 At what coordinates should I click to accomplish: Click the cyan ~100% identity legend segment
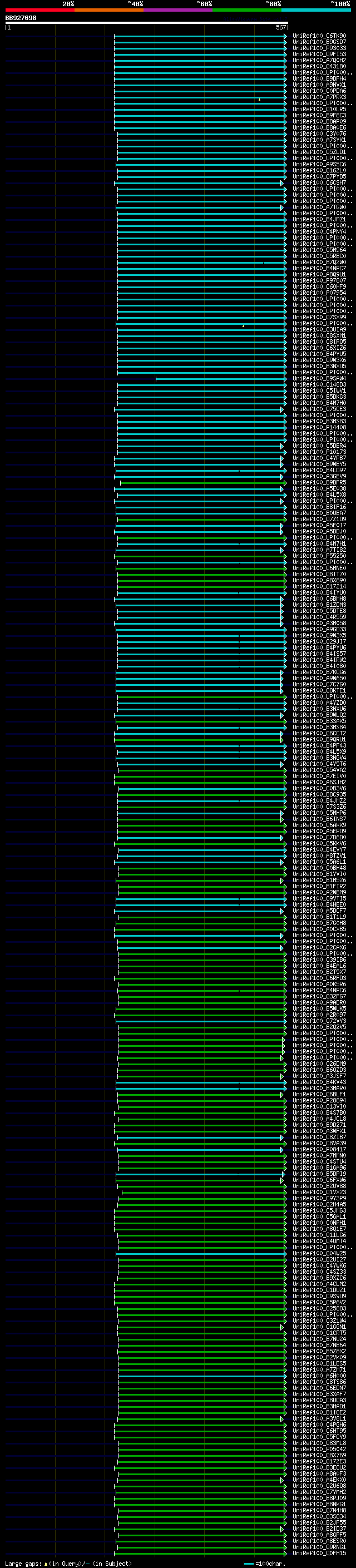coord(317,10)
